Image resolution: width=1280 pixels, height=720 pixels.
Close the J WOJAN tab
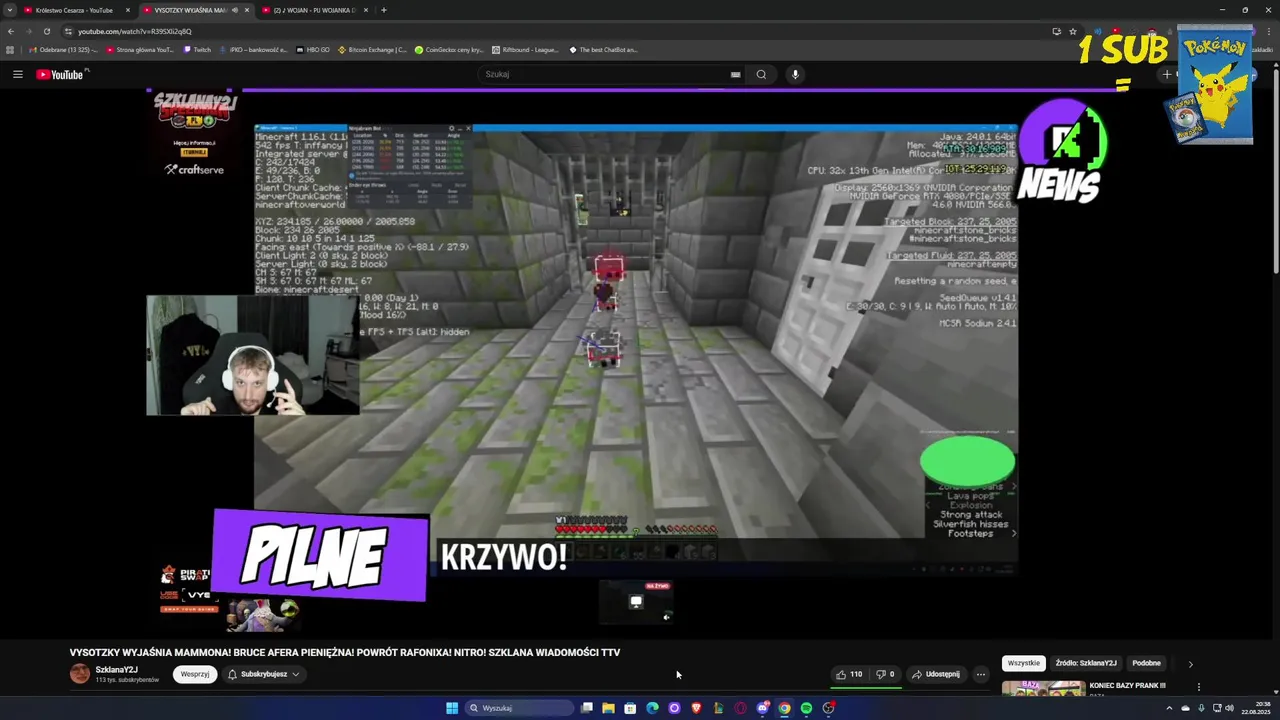click(366, 10)
